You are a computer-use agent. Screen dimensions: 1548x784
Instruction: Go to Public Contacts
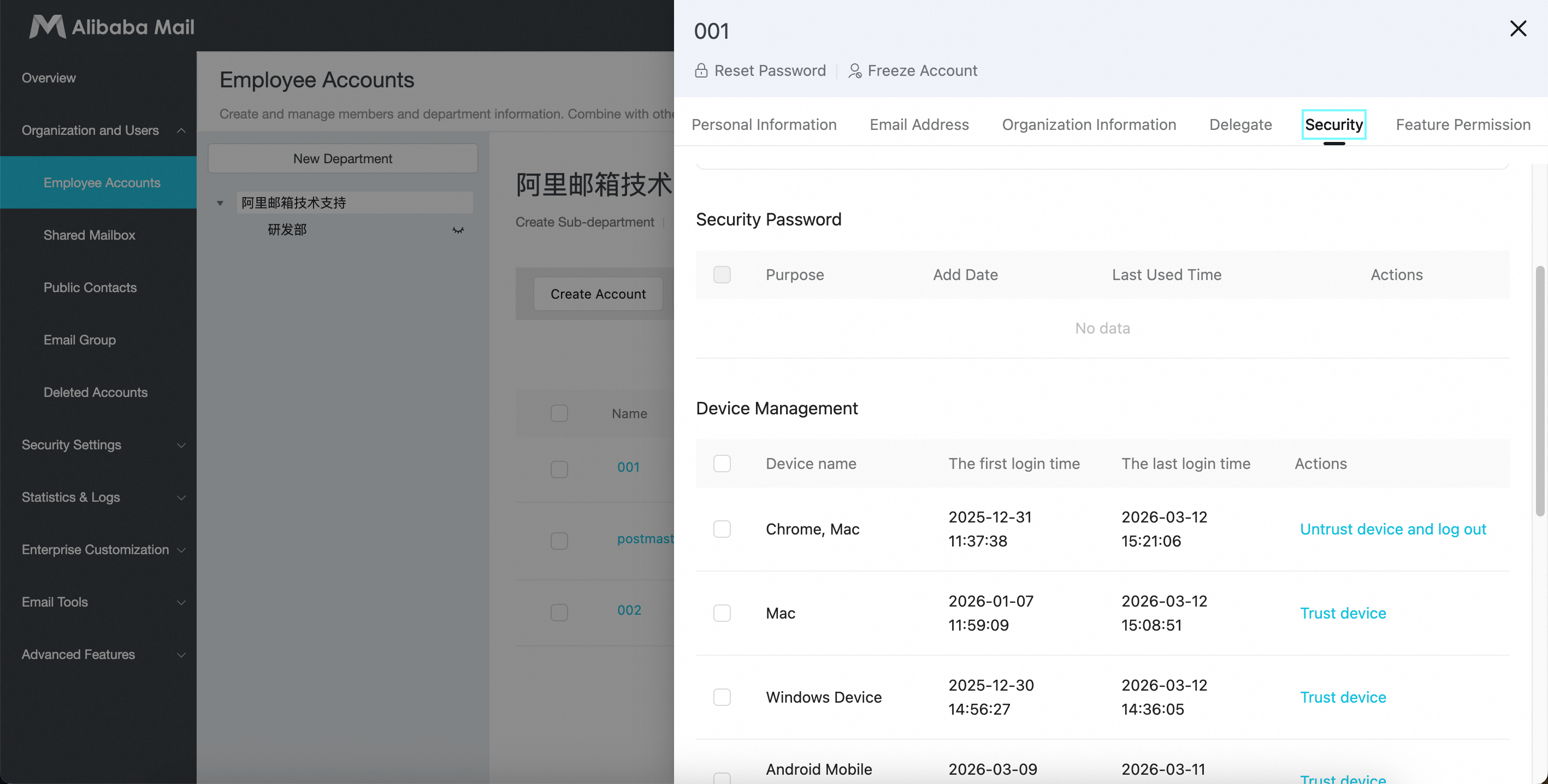pyautogui.click(x=90, y=288)
